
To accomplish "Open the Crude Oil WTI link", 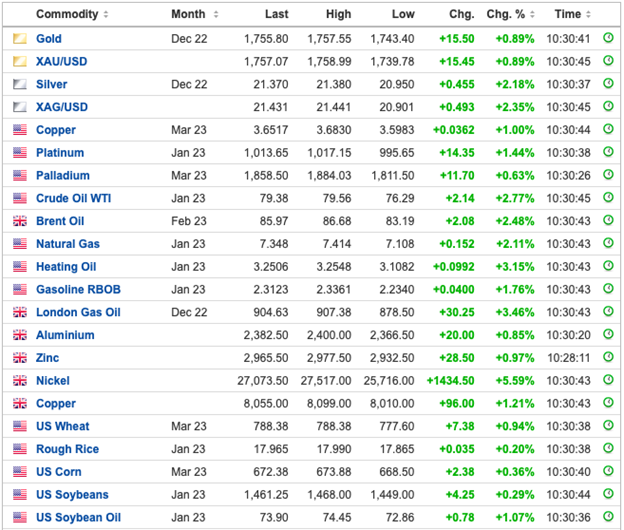I will pyautogui.click(x=74, y=198).
